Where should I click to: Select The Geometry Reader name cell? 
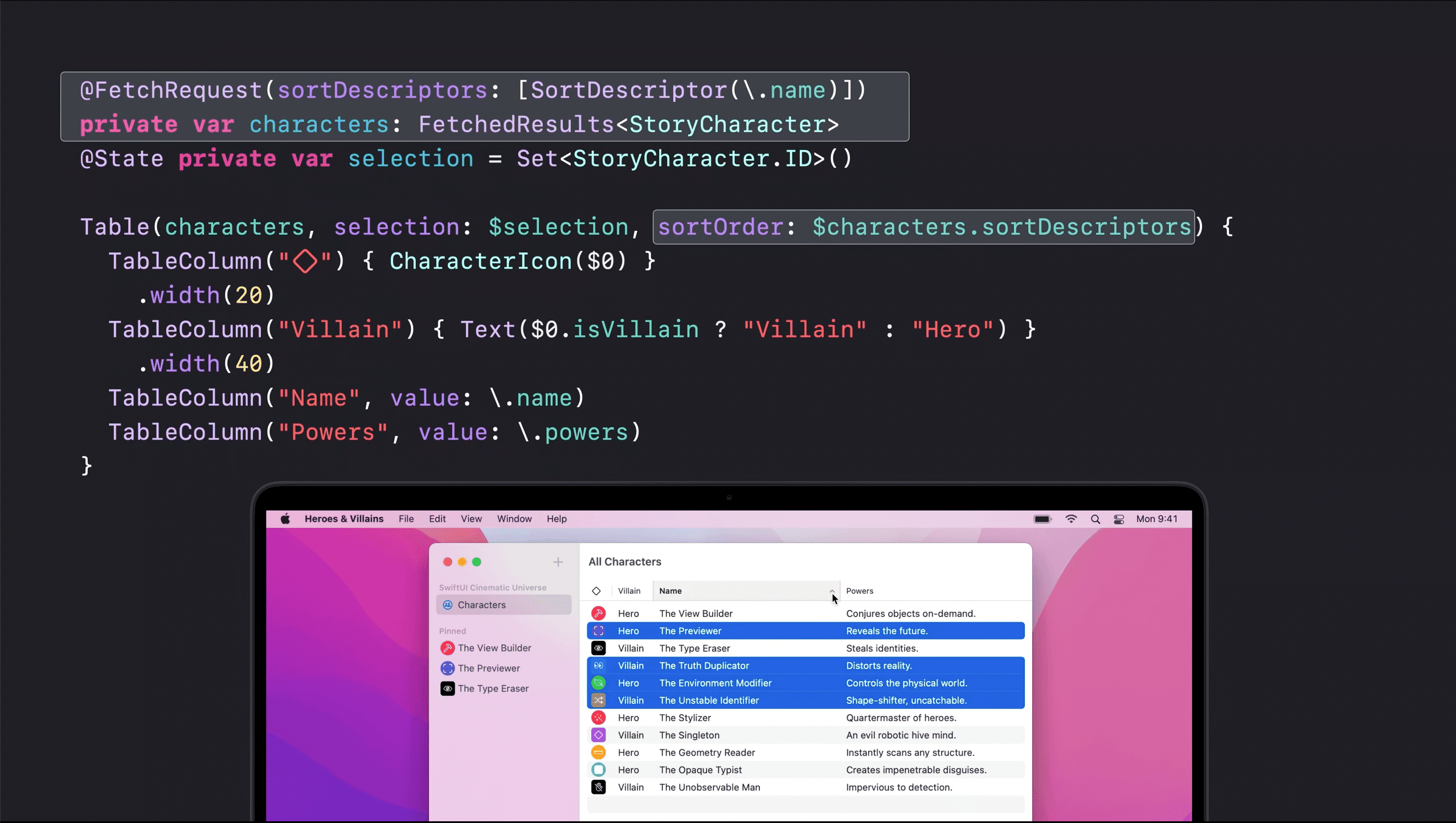coord(707,752)
